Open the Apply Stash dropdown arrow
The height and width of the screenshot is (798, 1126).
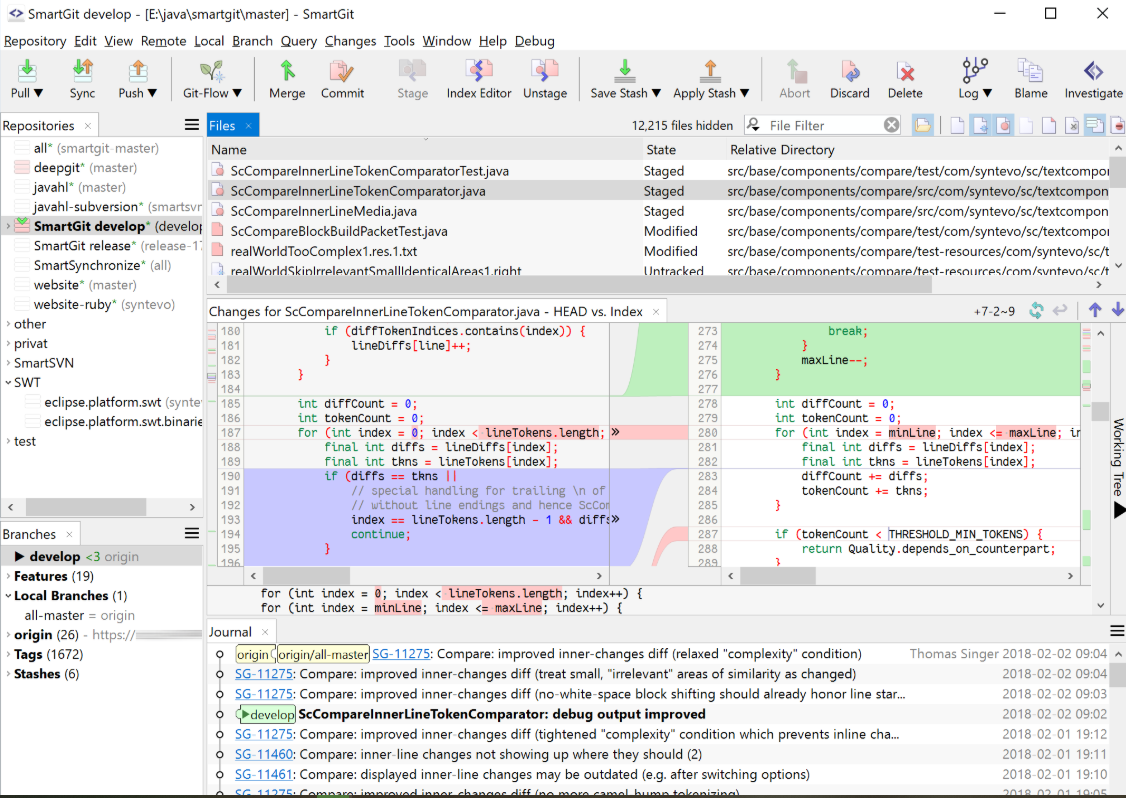[745, 93]
